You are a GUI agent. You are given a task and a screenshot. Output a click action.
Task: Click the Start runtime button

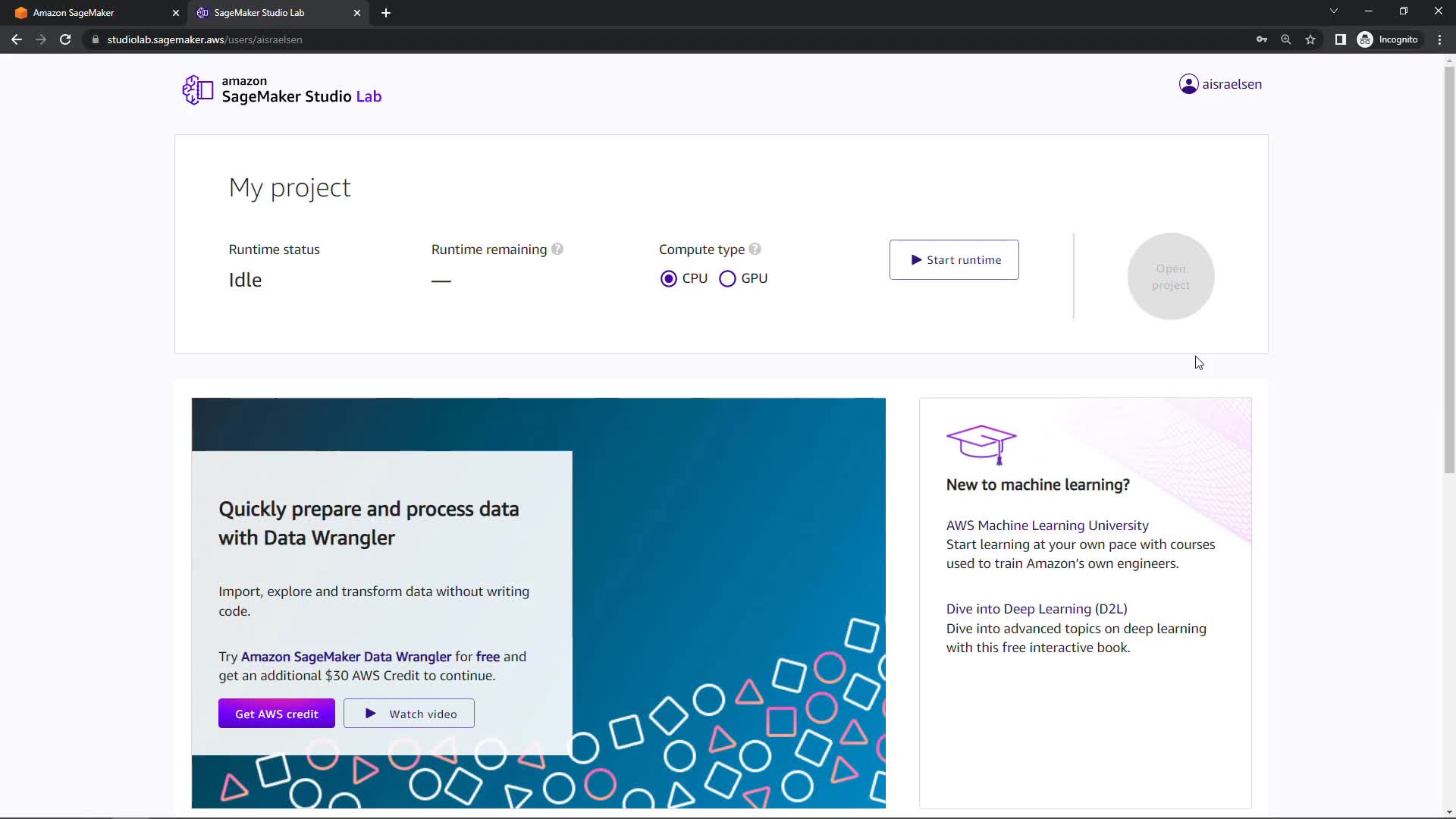[x=954, y=260]
